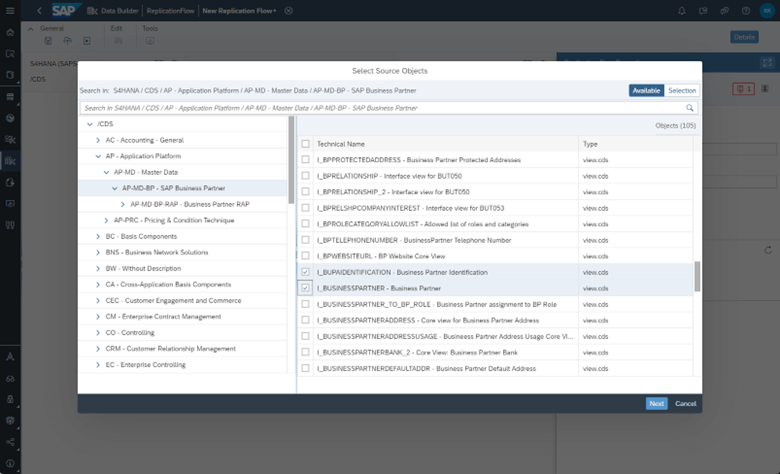Close the New Replication Flow tab

[x=289, y=10]
